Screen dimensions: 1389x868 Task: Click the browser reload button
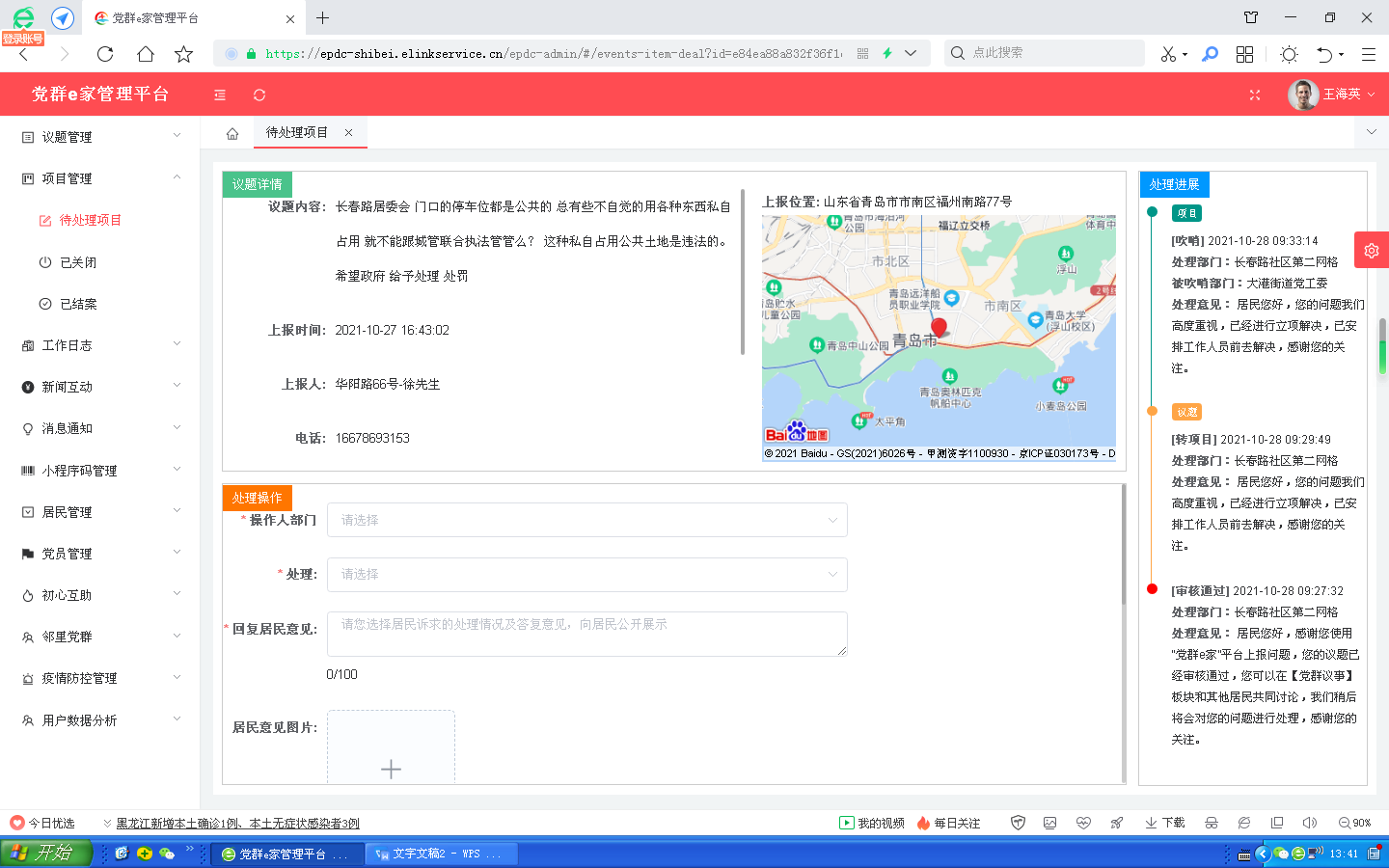pos(105,54)
